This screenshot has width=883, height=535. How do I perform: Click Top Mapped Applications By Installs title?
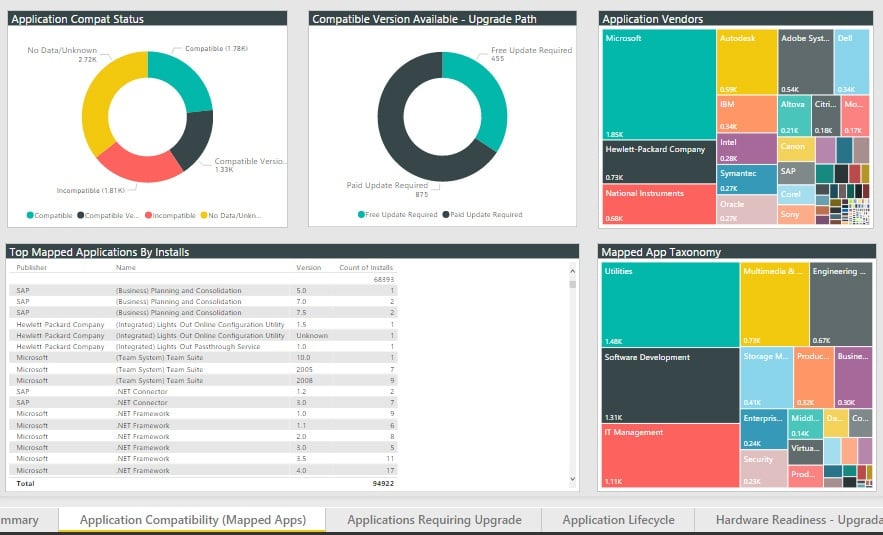point(99,252)
